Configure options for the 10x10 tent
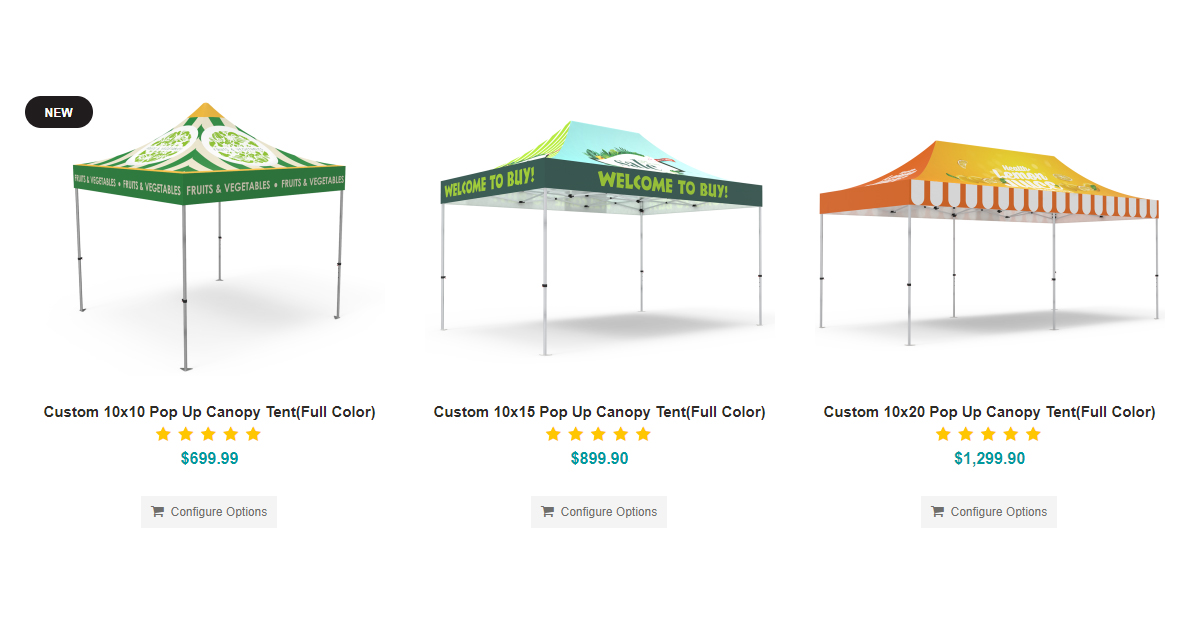1200x628 pixels. point(209,511)
